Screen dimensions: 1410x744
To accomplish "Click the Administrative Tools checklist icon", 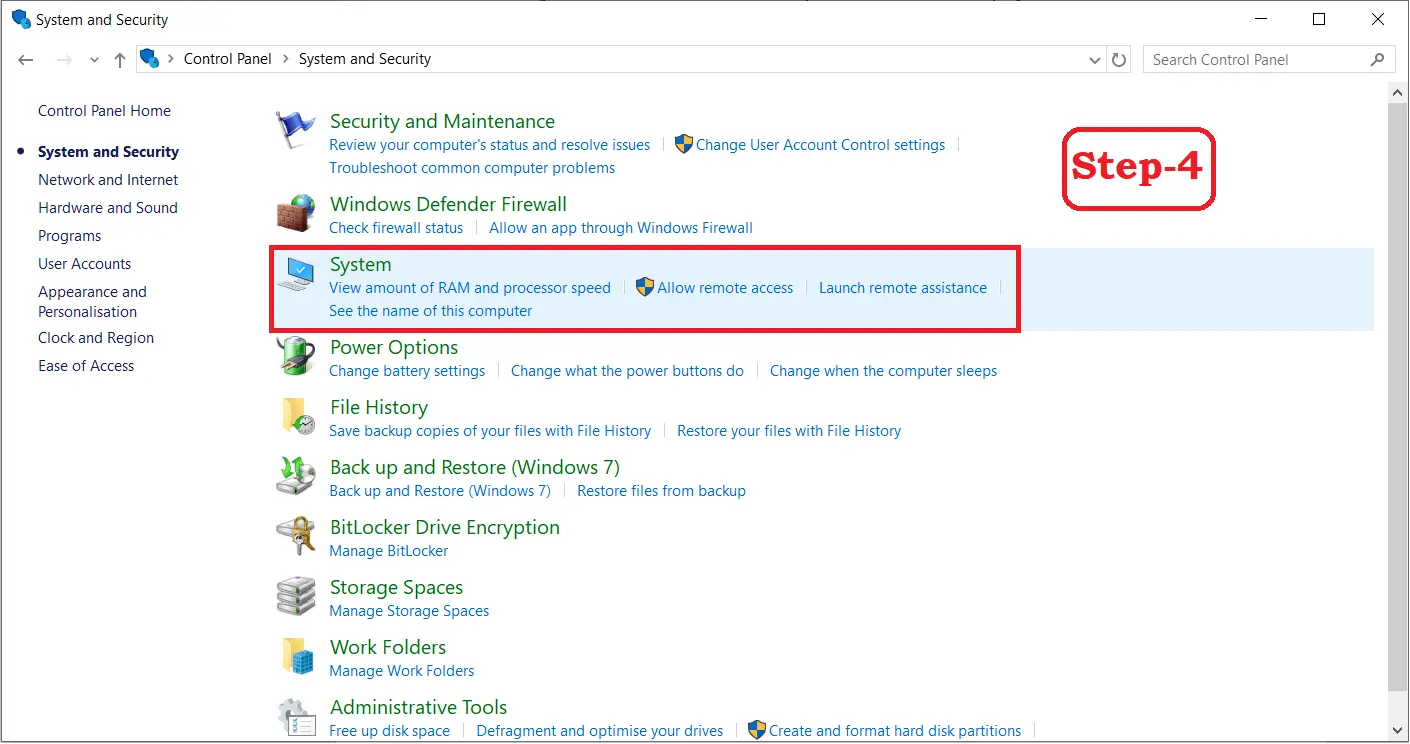I will [x=296, y=717].
